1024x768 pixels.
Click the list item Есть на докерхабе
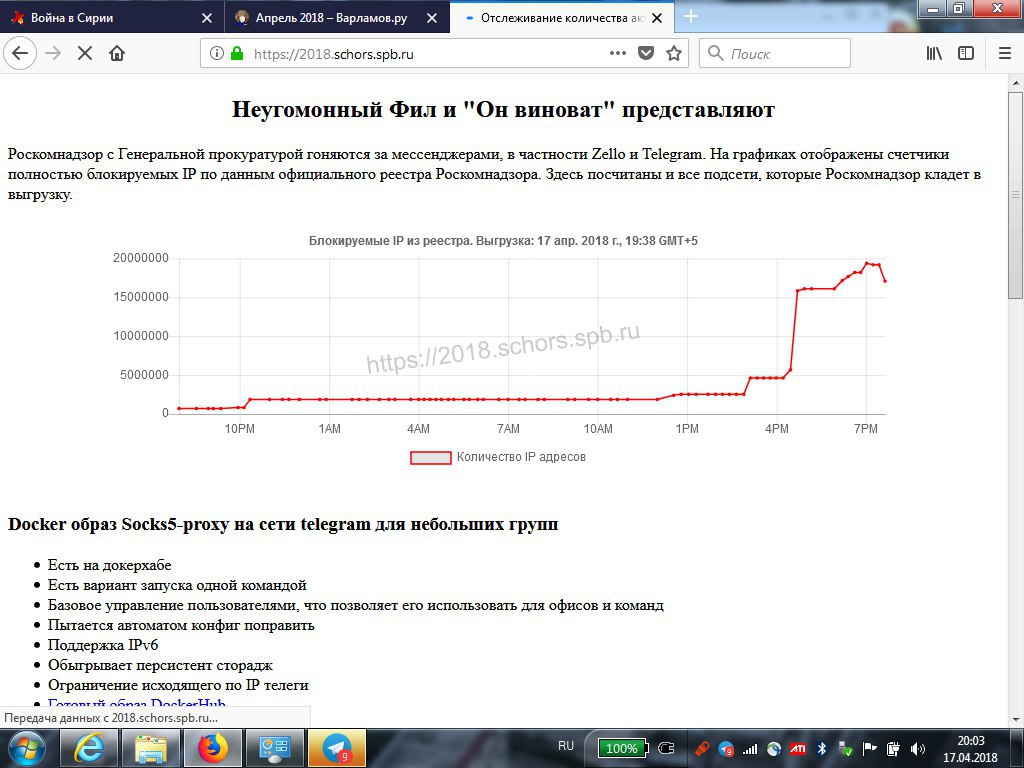tap(110, 565)
